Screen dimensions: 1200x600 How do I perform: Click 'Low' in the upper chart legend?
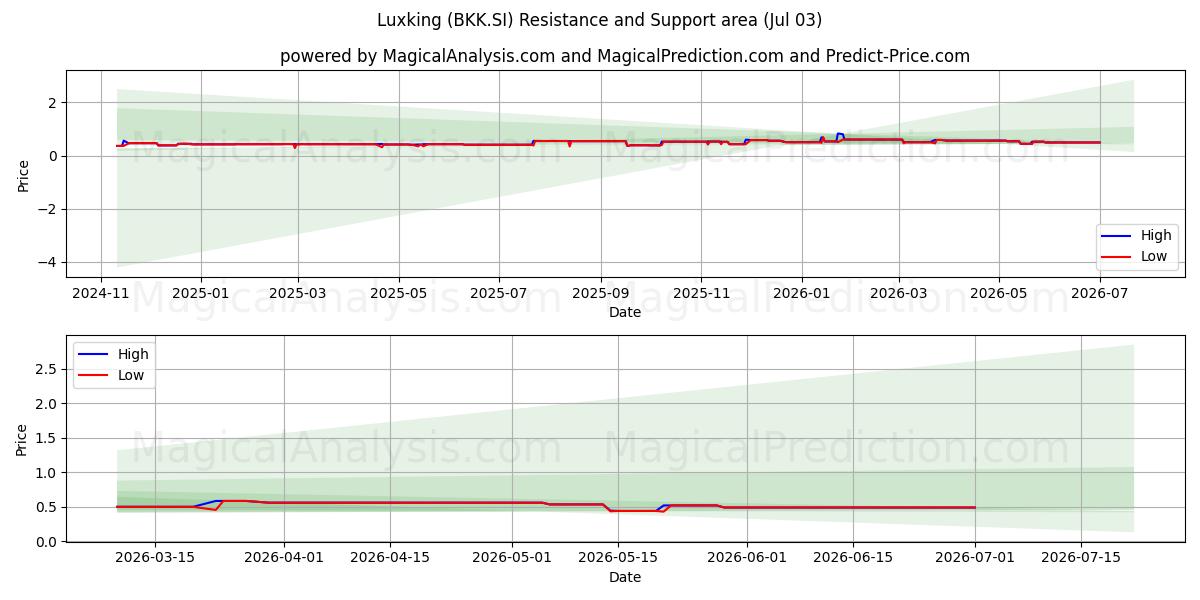(1155, 257)
